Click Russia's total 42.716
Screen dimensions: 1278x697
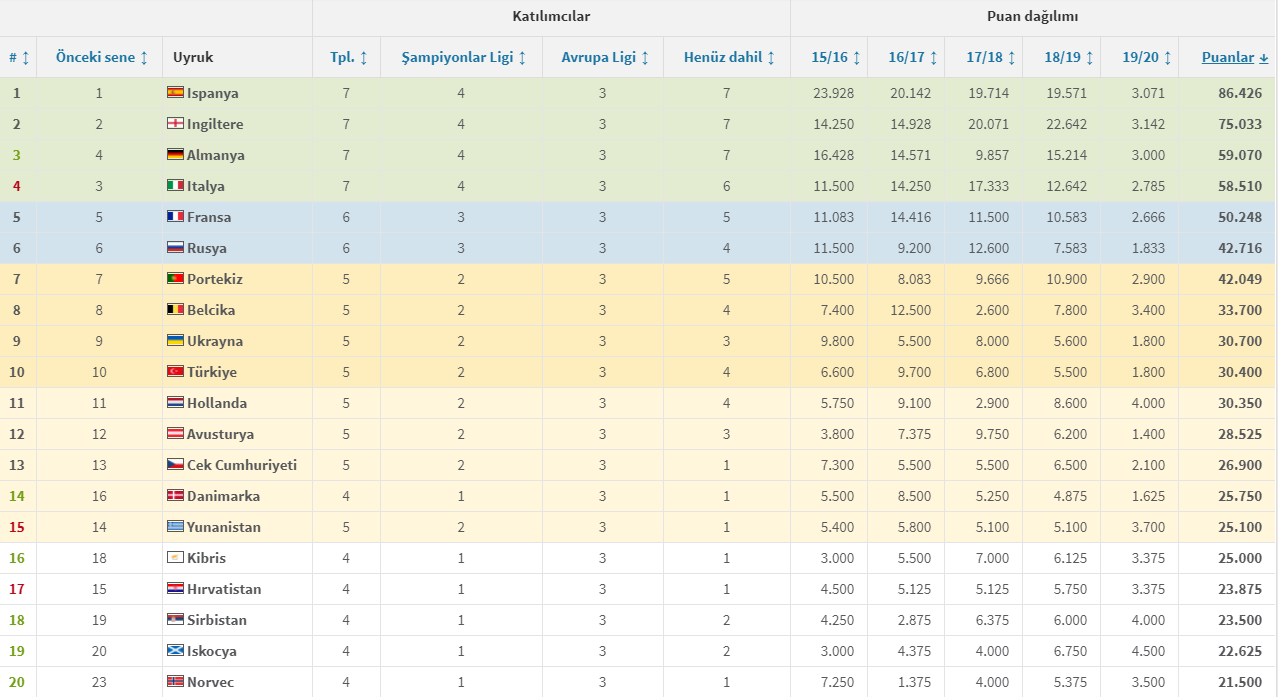pos(1240,248)
